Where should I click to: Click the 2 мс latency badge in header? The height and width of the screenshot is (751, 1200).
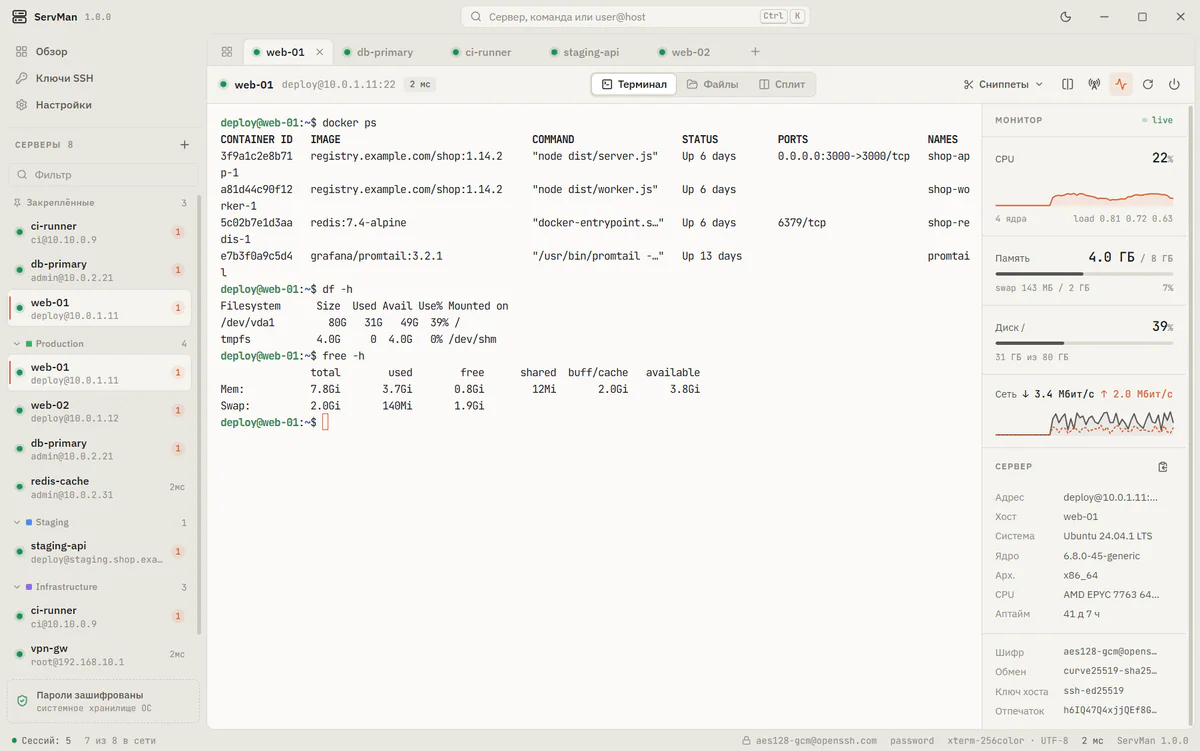[x=420, y=85]
